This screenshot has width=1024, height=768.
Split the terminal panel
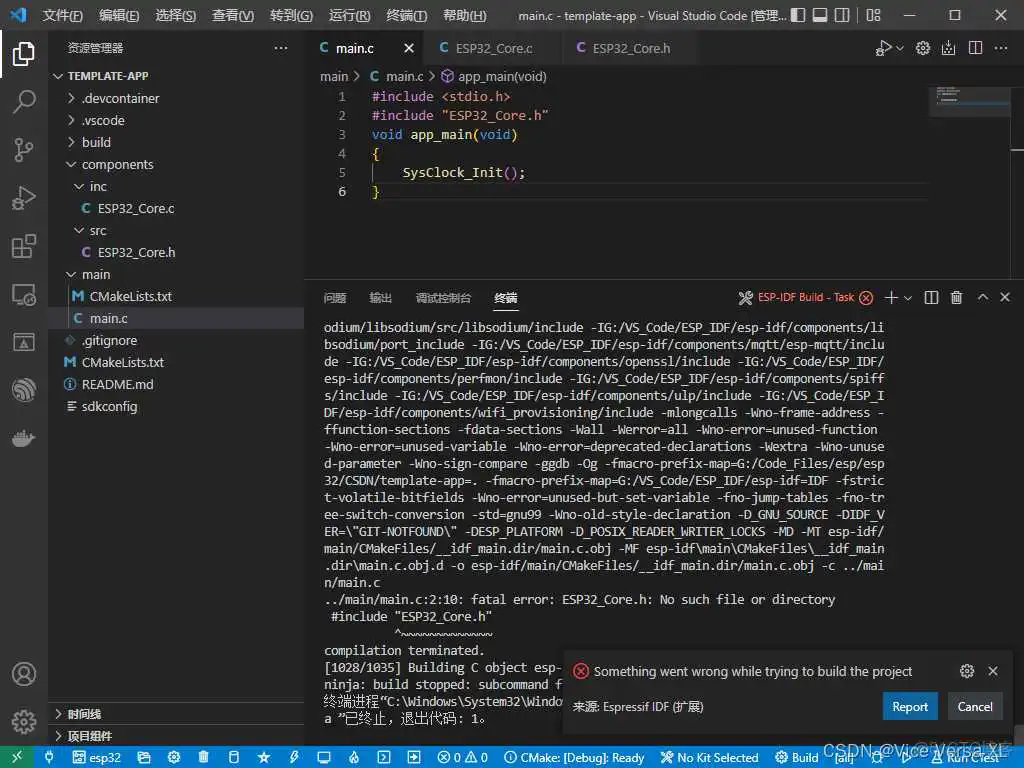[930, 297]
